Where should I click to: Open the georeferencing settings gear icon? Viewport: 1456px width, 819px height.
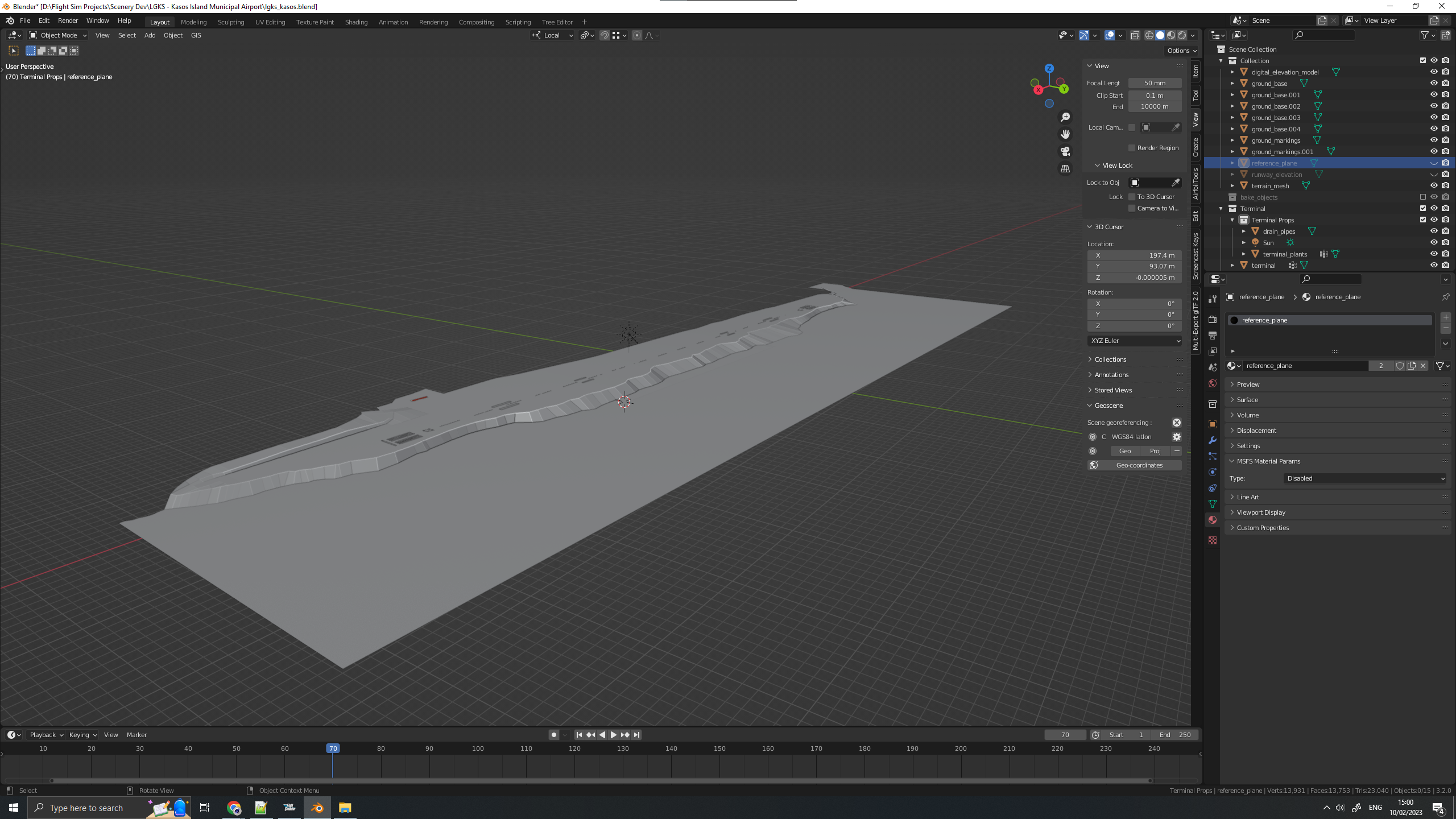1177,437
